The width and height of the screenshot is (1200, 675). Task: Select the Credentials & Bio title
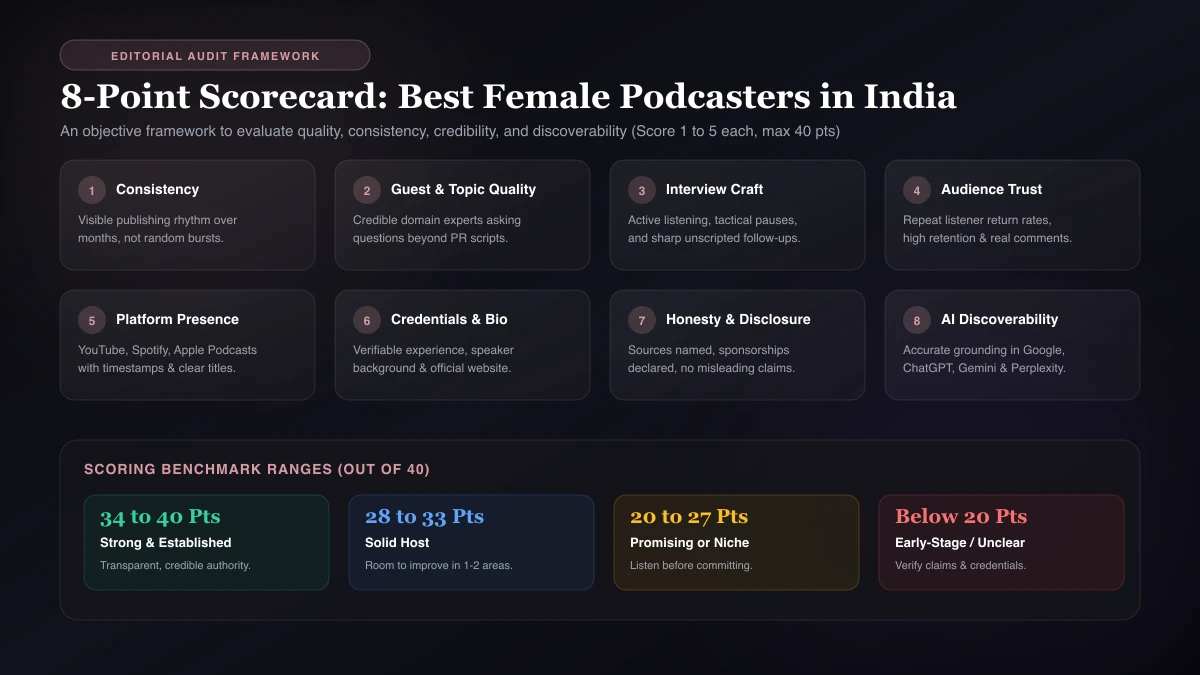[449, 320]
